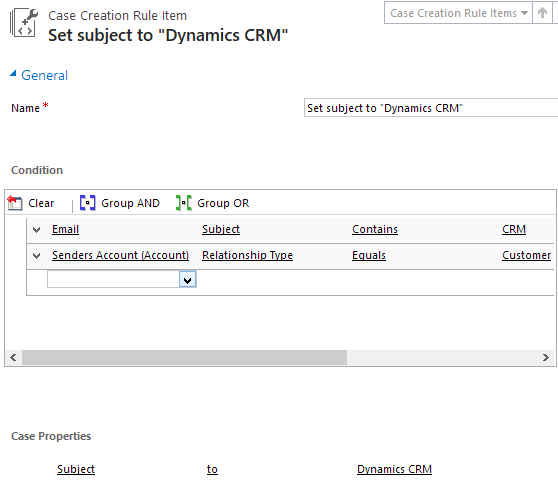Click the Email condition entity link
This screenshot has height=486, width=558.
tap(65, 229)
